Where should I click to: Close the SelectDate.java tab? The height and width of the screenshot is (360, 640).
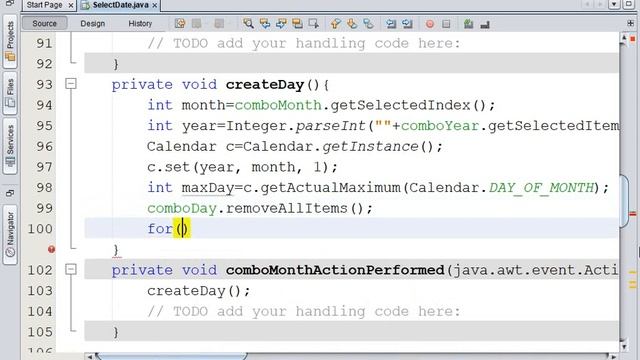(x=155, y=5)
